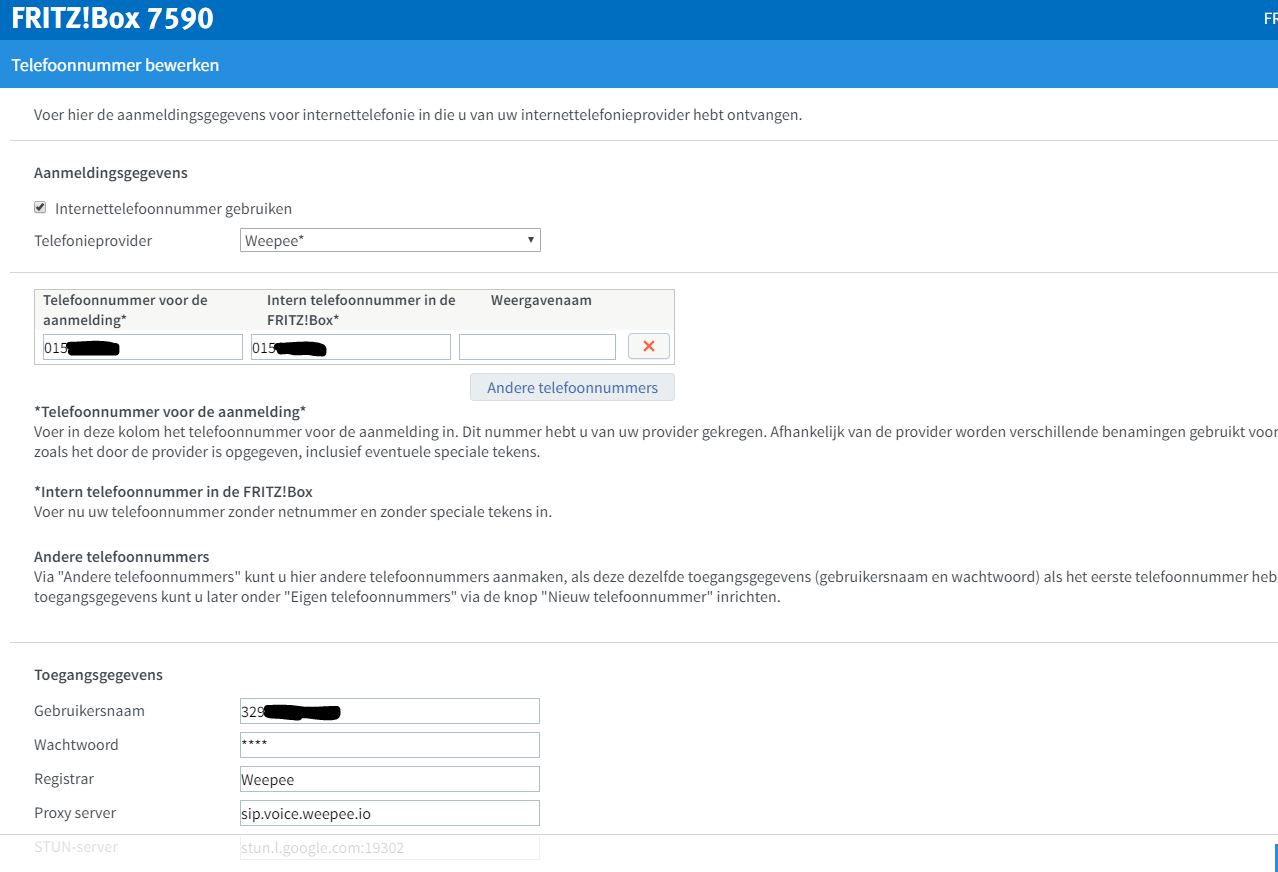Click the Andere telefoonnummers button
This screenshot has height=872, width=1278.
coord(572,387)
